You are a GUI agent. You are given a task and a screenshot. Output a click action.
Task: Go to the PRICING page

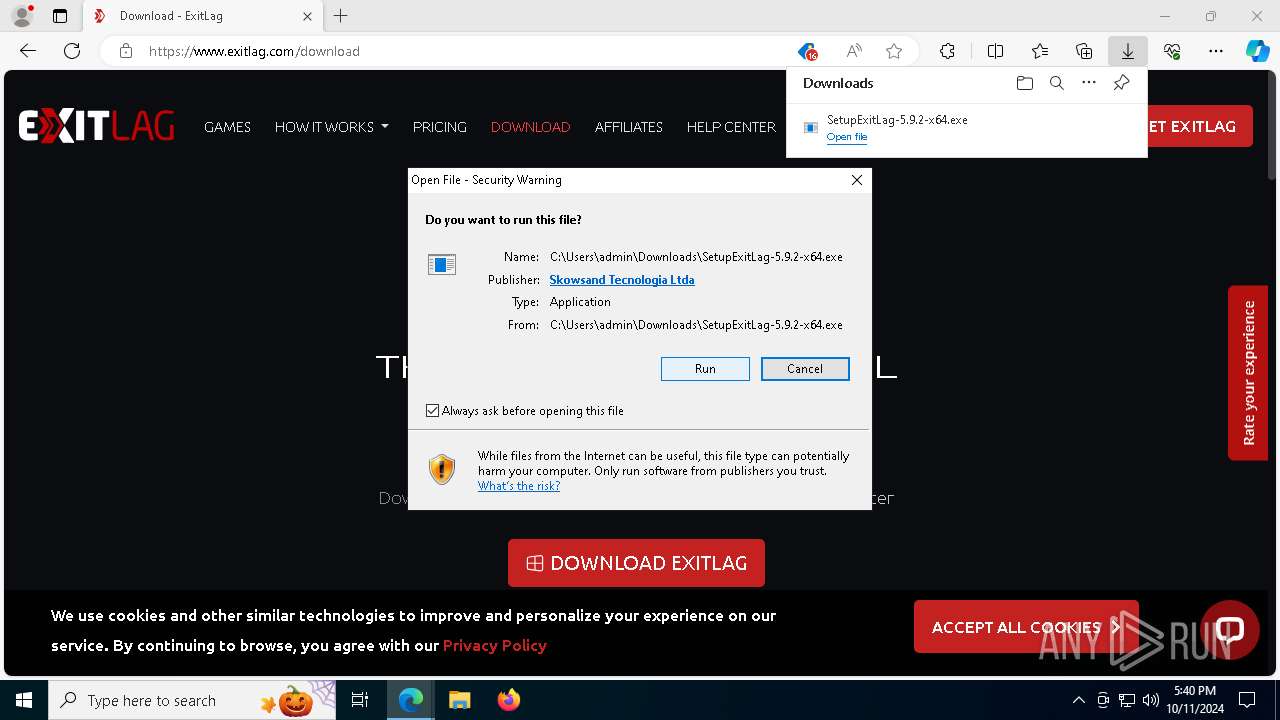point(439,127)
